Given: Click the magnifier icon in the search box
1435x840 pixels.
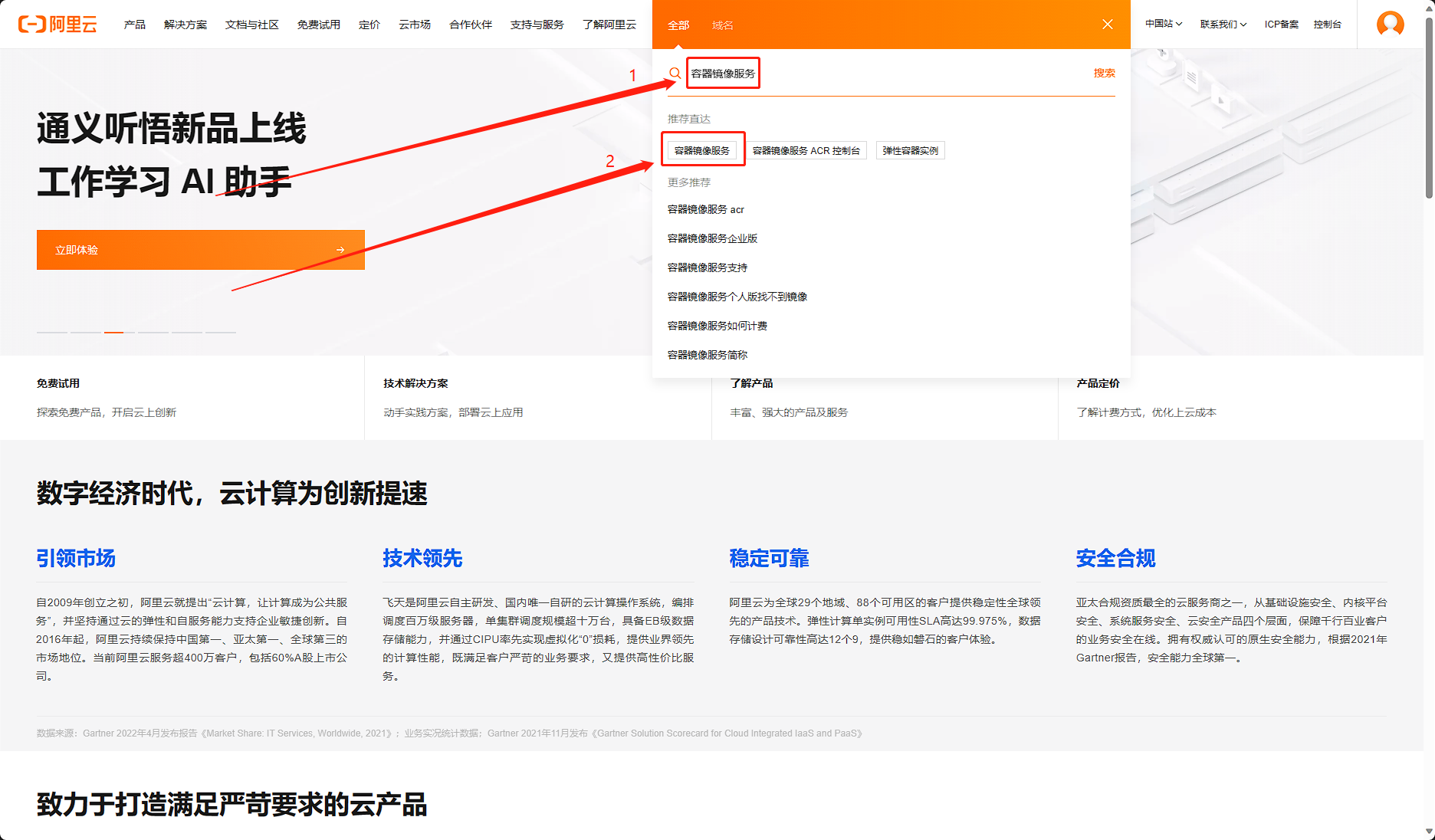Looking at the screenshot, I should (x=675, y=74).
